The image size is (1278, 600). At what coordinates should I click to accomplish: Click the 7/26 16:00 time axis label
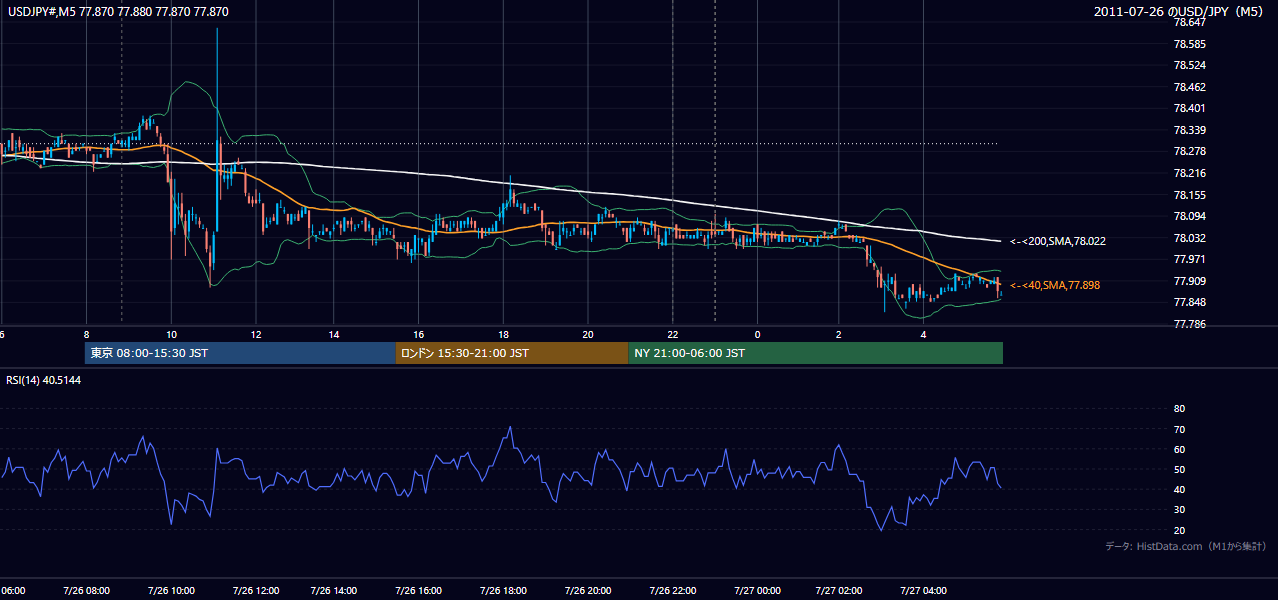click(x=419, y=591)
